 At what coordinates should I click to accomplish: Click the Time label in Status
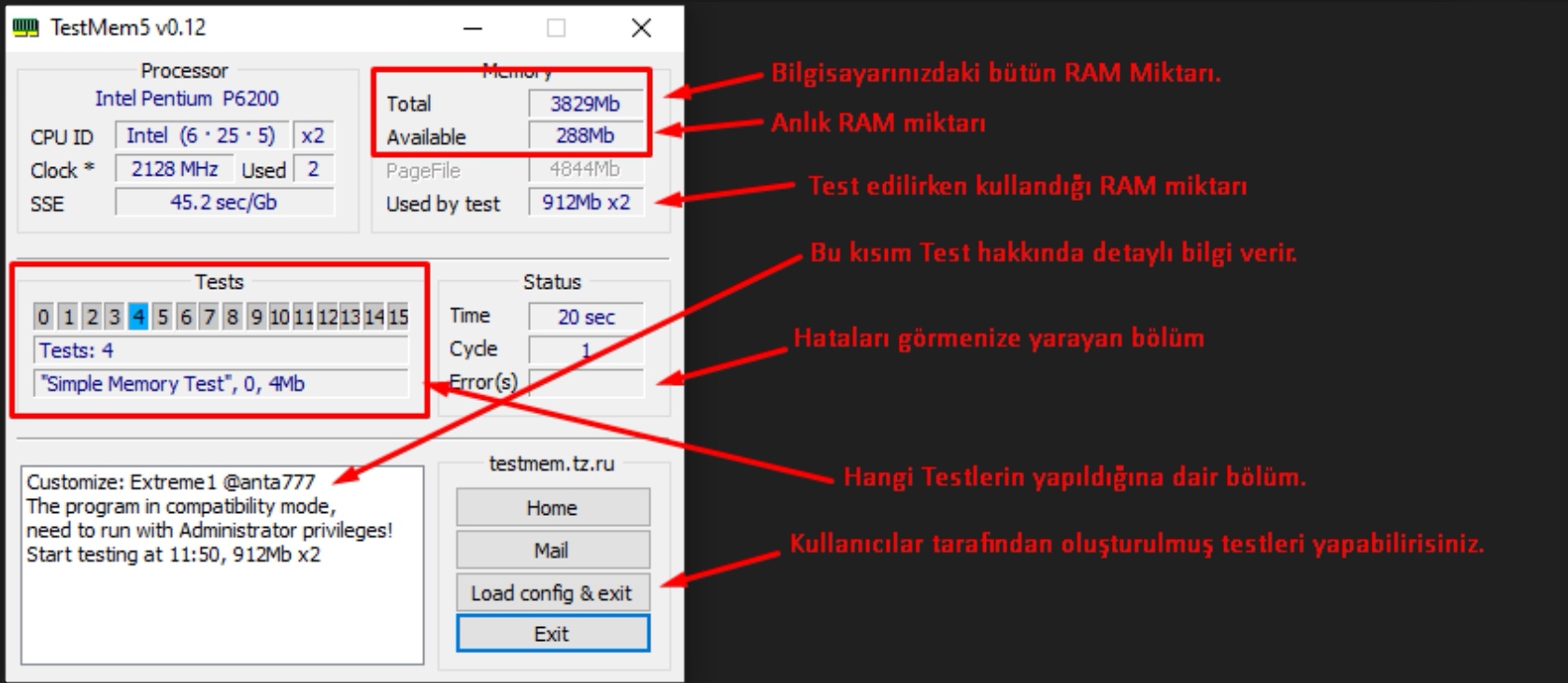pyautogui.click(x=470, y=316)
